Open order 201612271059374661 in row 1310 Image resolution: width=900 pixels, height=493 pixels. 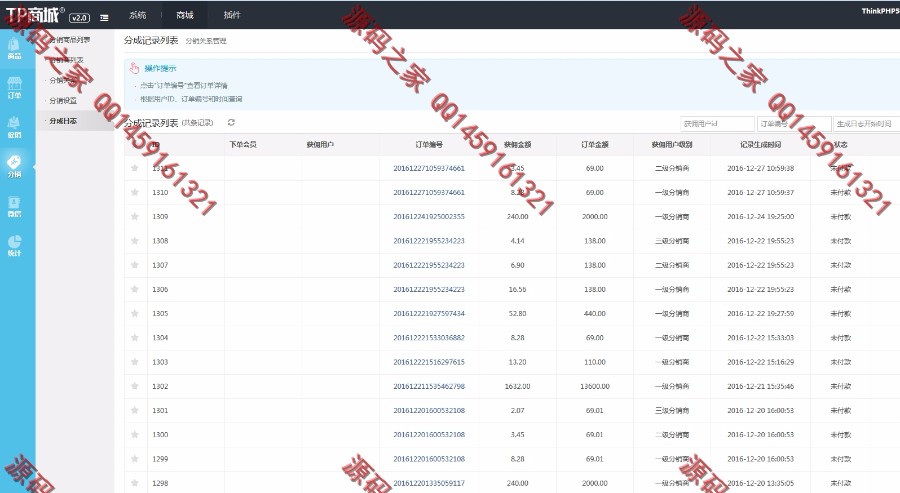coord(429,192)
